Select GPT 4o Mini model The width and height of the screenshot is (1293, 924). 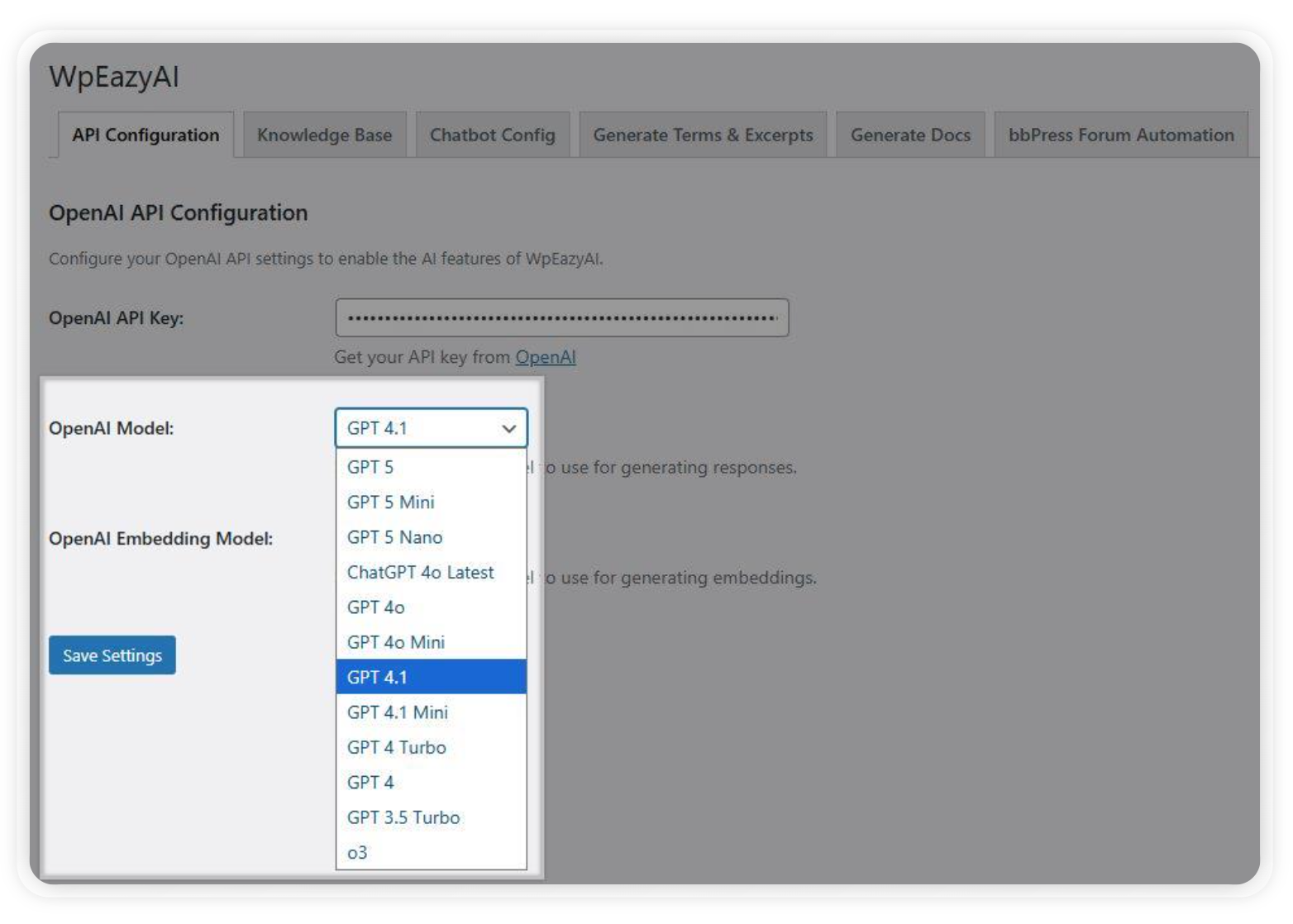pos(395,642)
